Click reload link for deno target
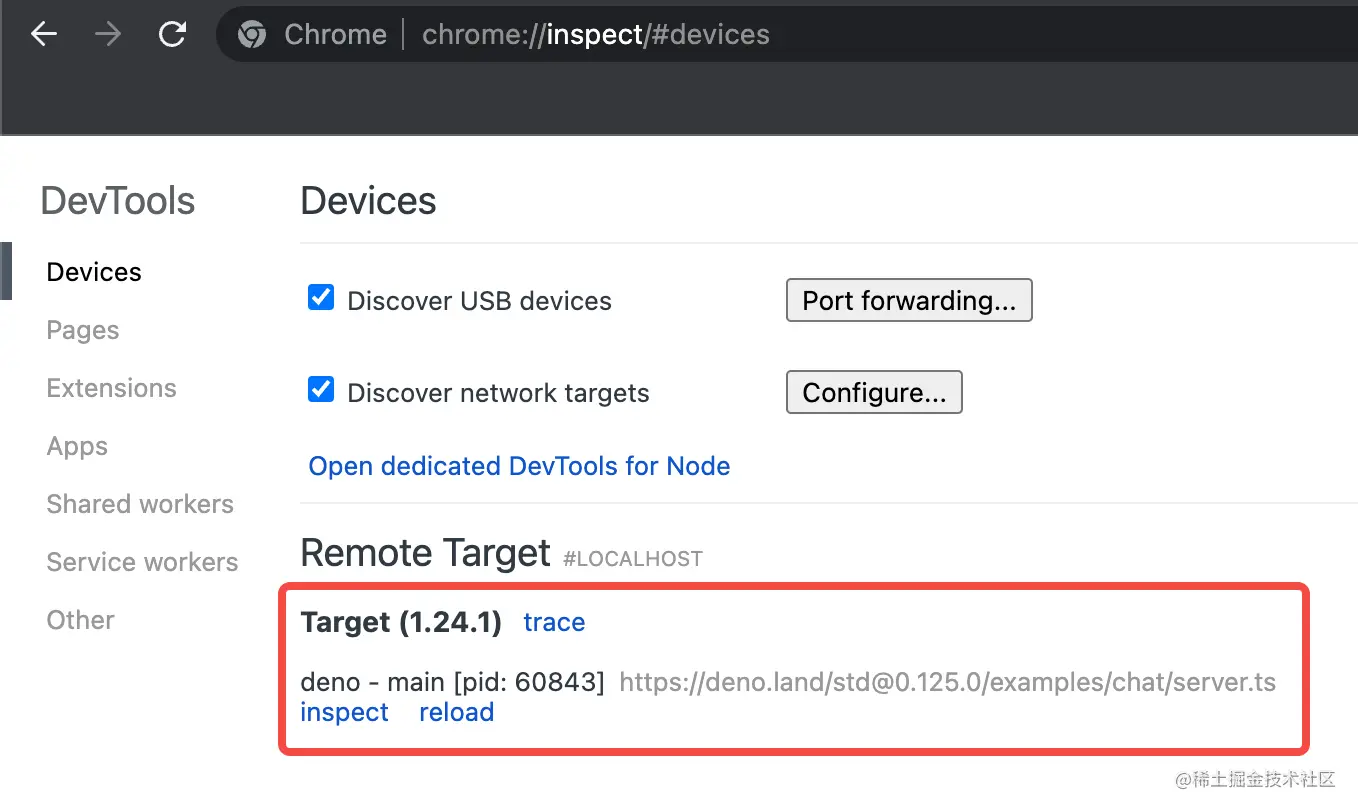 click(x=456, y=712)
